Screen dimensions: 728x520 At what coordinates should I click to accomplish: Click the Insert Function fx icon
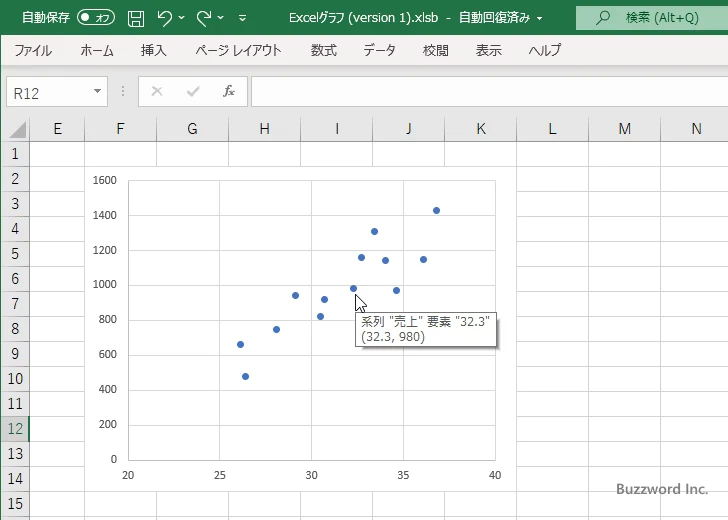pyautogui.click(x=229, y=91)
